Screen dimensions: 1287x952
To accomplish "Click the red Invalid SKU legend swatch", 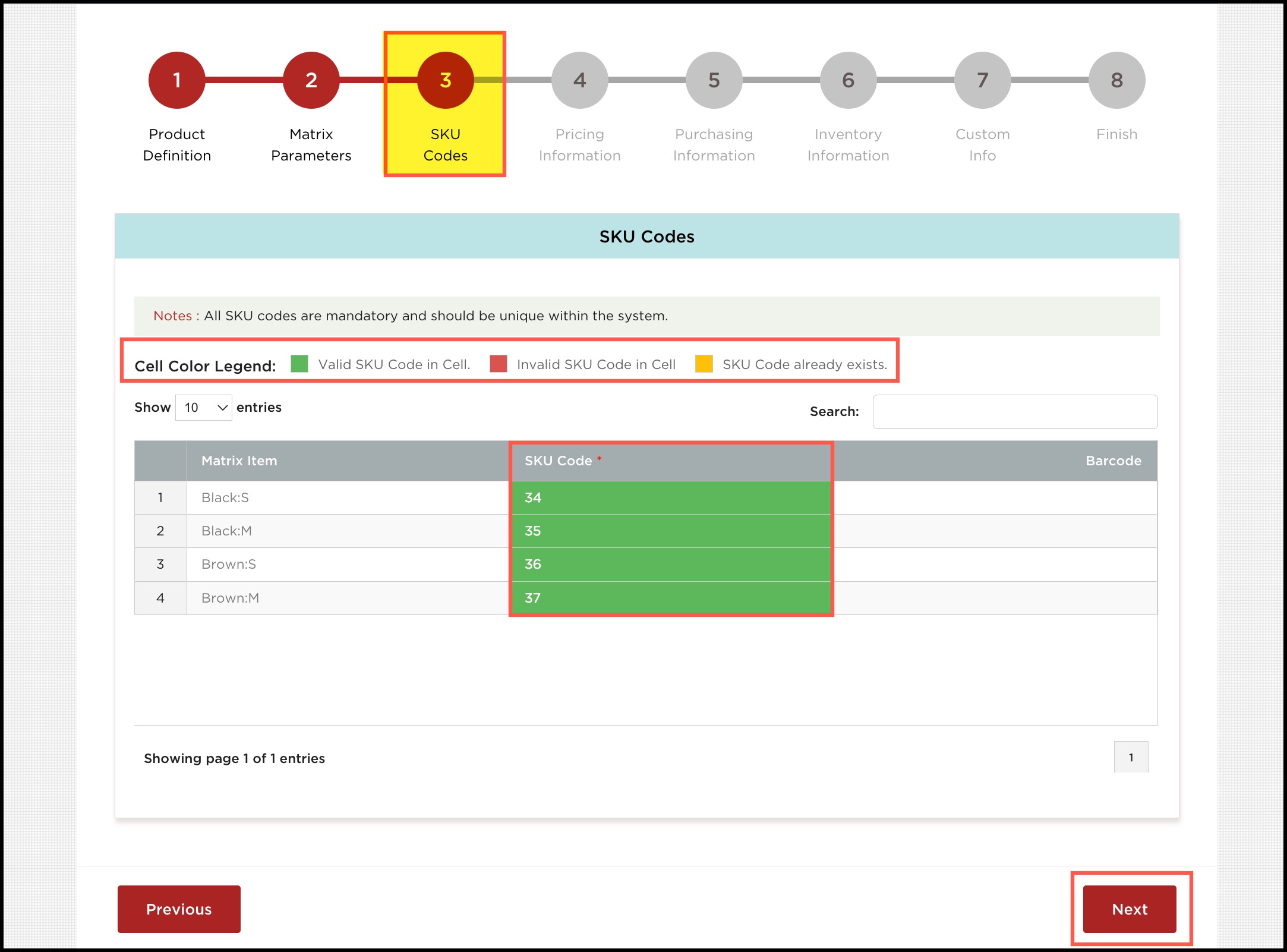I will tap(499, 364).
